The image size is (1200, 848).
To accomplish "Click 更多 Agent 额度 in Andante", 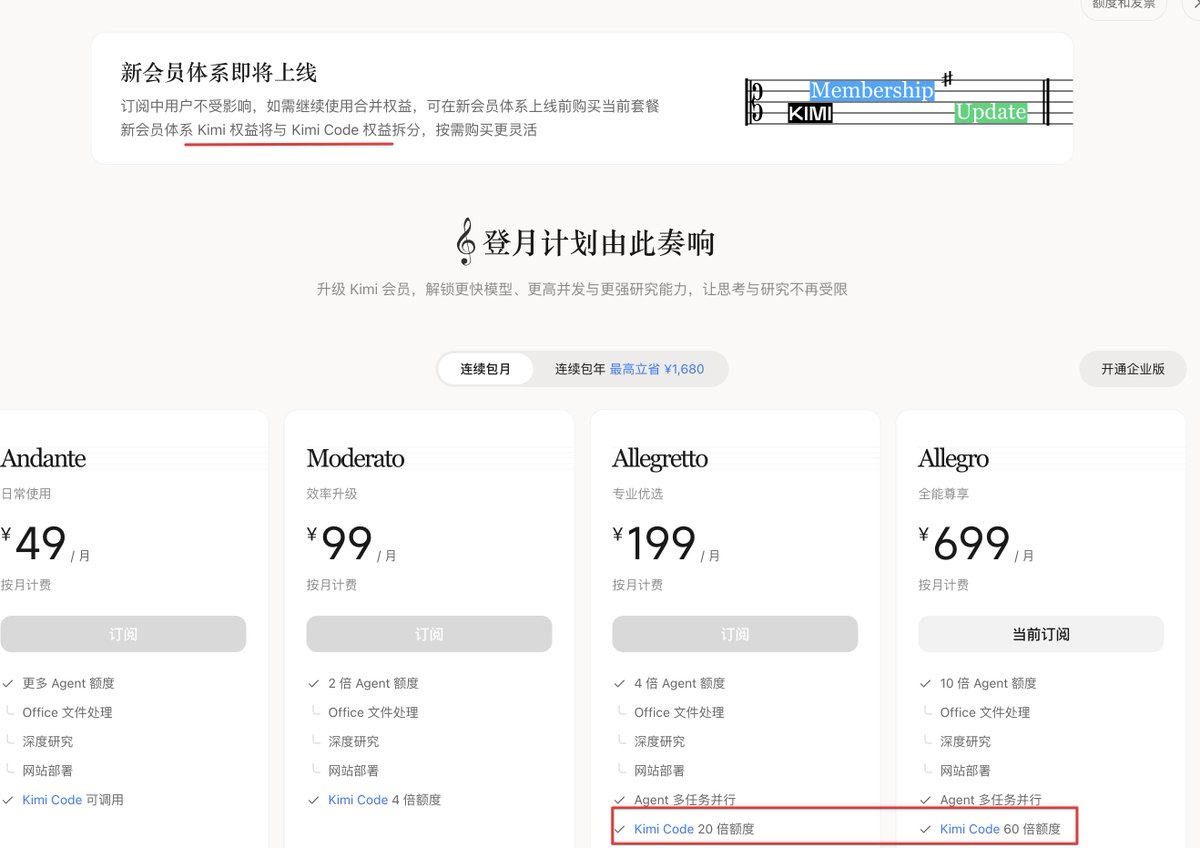I will pyautogui.click(x=68, y=684).
